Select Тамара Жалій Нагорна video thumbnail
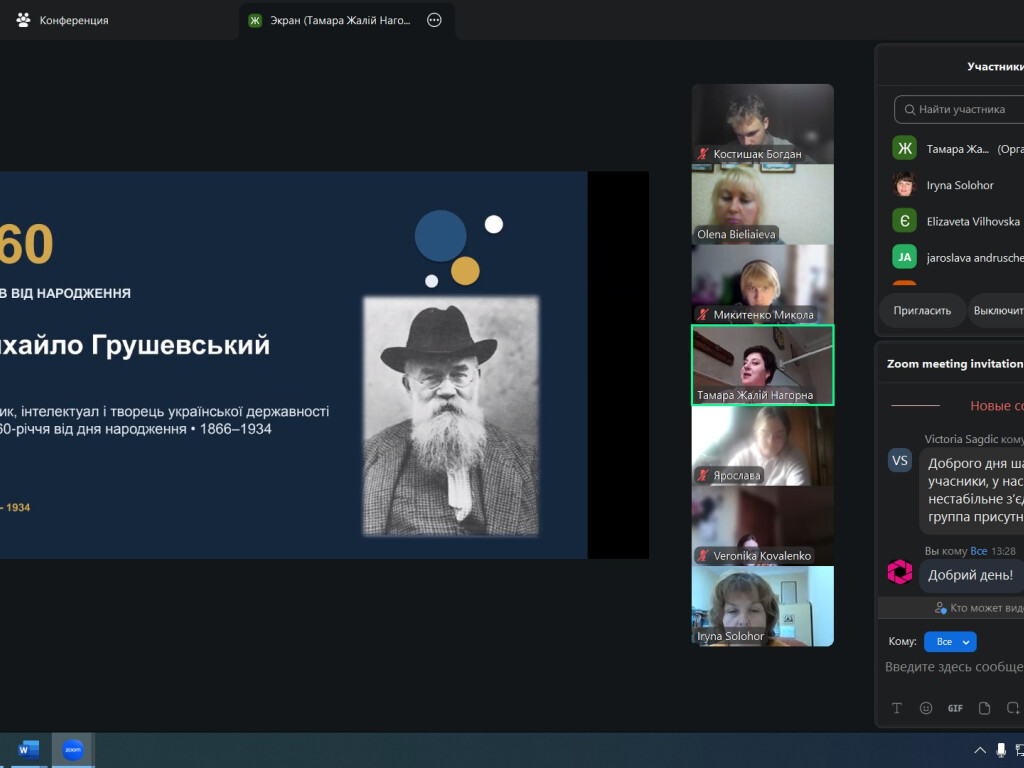Viewport: 1024px width, 768px height. click(x=763, y=365)
